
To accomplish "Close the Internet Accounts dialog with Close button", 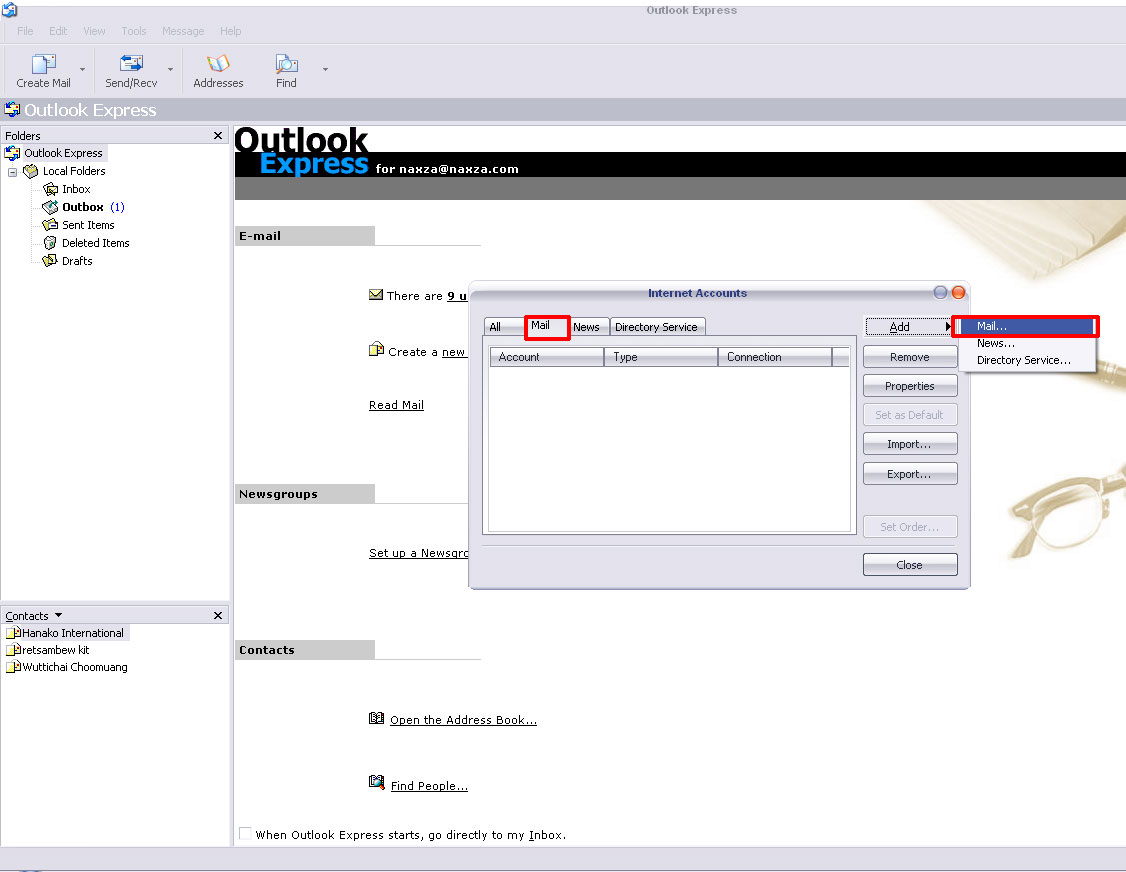I will pyautogui.click(x=910, y=565).
